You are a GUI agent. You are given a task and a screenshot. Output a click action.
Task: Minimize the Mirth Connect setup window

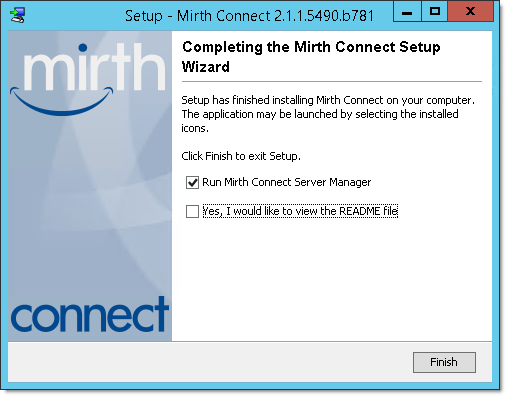point(407,12)
